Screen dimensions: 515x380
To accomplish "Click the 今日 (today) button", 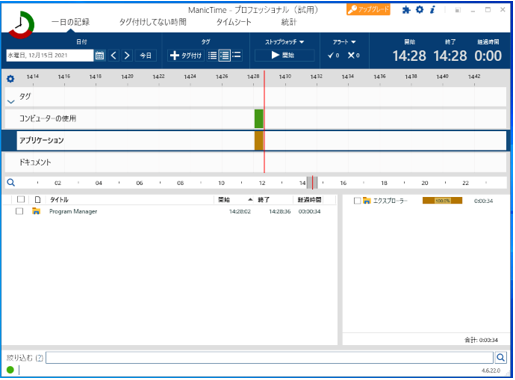I will [146, 55].
